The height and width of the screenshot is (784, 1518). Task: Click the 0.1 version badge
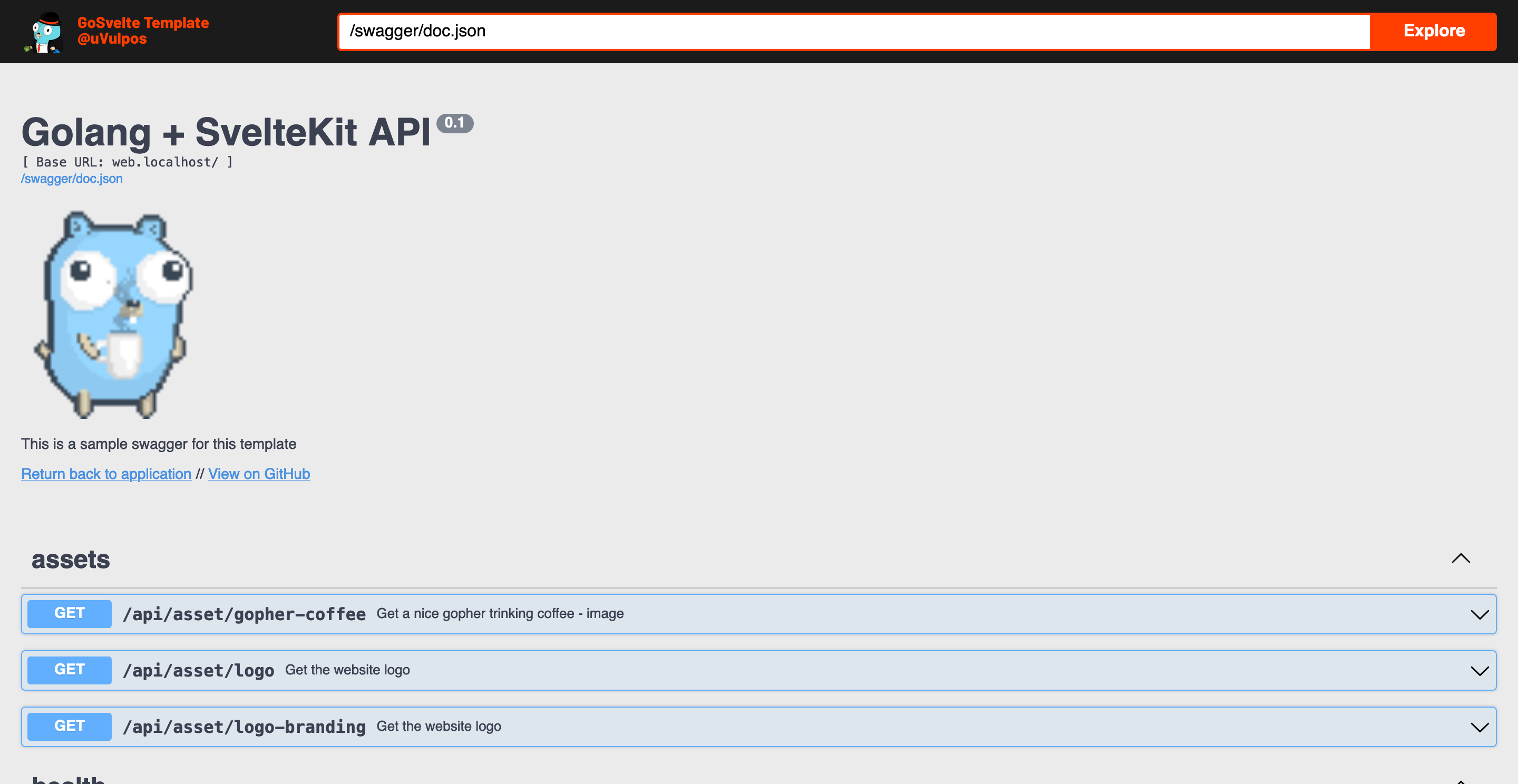pyautogui.click(x=454, y=123)
